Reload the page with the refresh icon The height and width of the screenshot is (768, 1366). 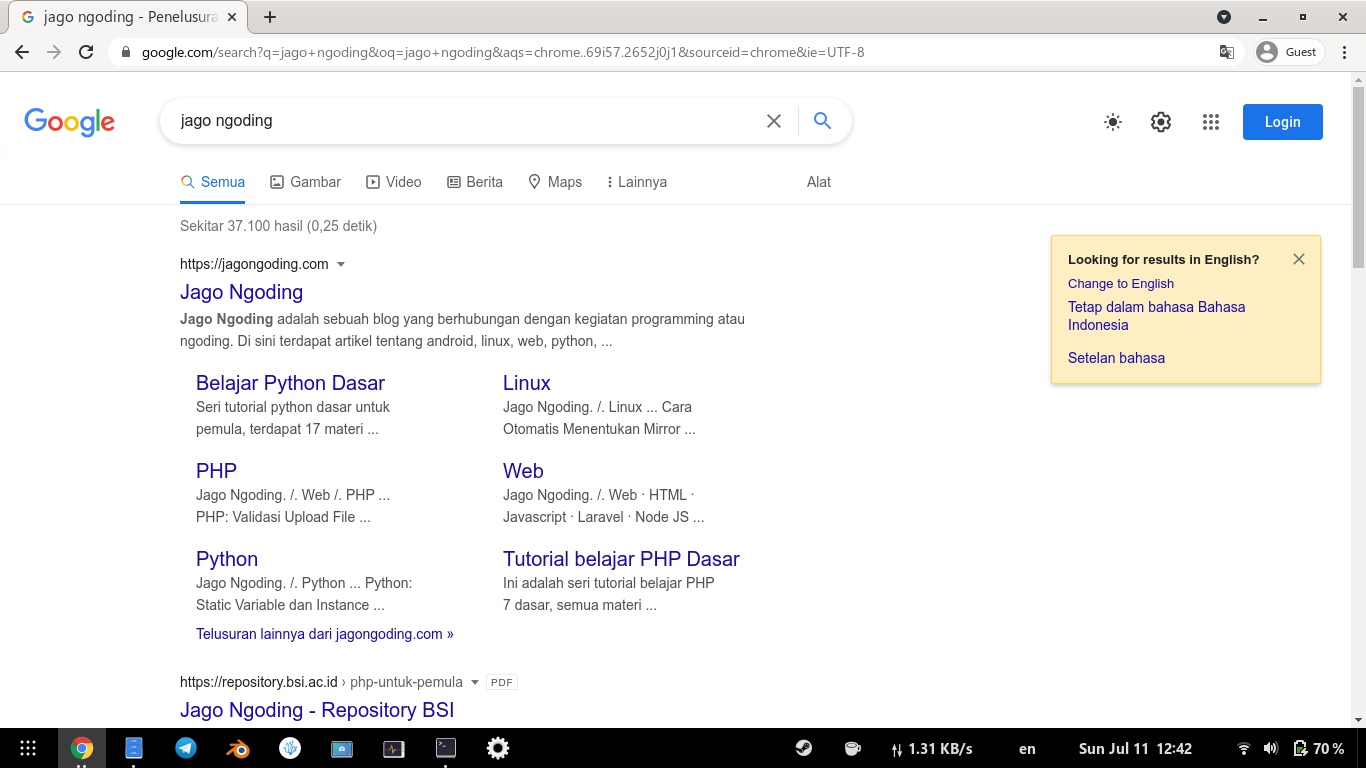click(x=86, y=52)
